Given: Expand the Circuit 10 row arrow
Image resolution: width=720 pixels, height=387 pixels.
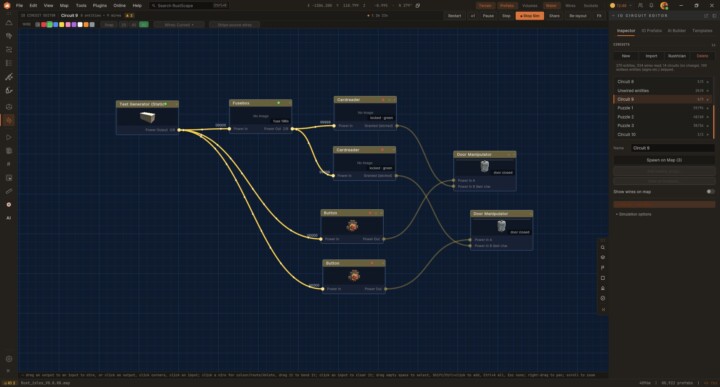Looking at the screenshot, I should (x=708, y=135).
